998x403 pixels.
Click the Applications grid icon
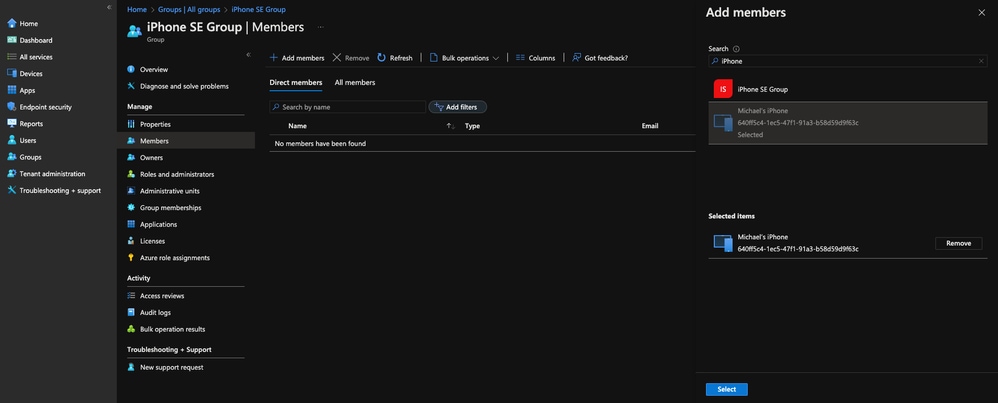click(131, 224)
